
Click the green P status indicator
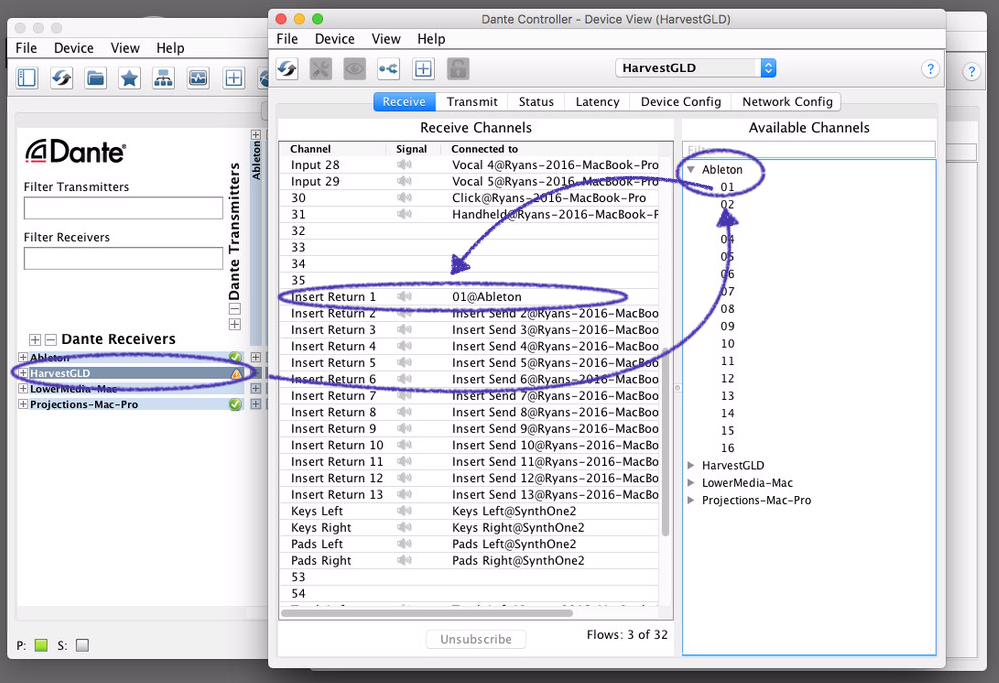[41, 645]
